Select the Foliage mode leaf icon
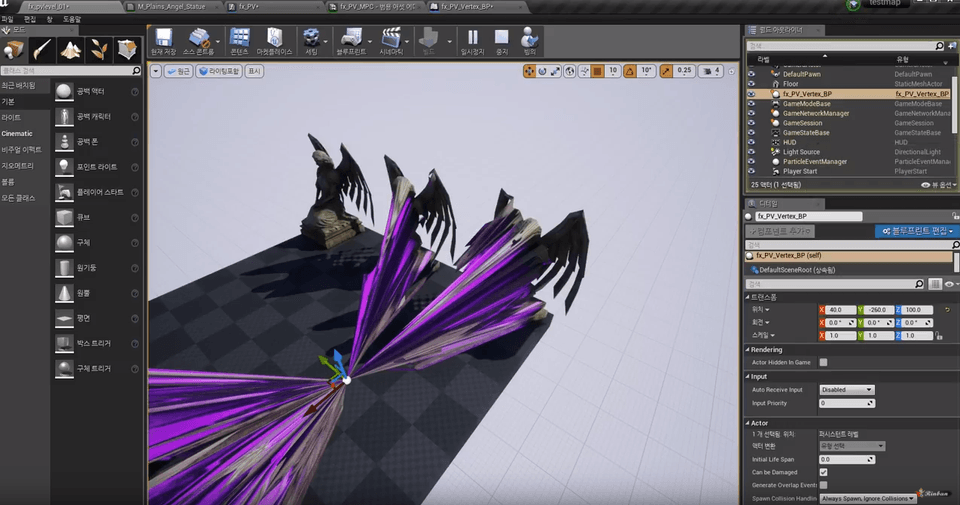Viewport: 960px width, 505px height. pos(99,50)
